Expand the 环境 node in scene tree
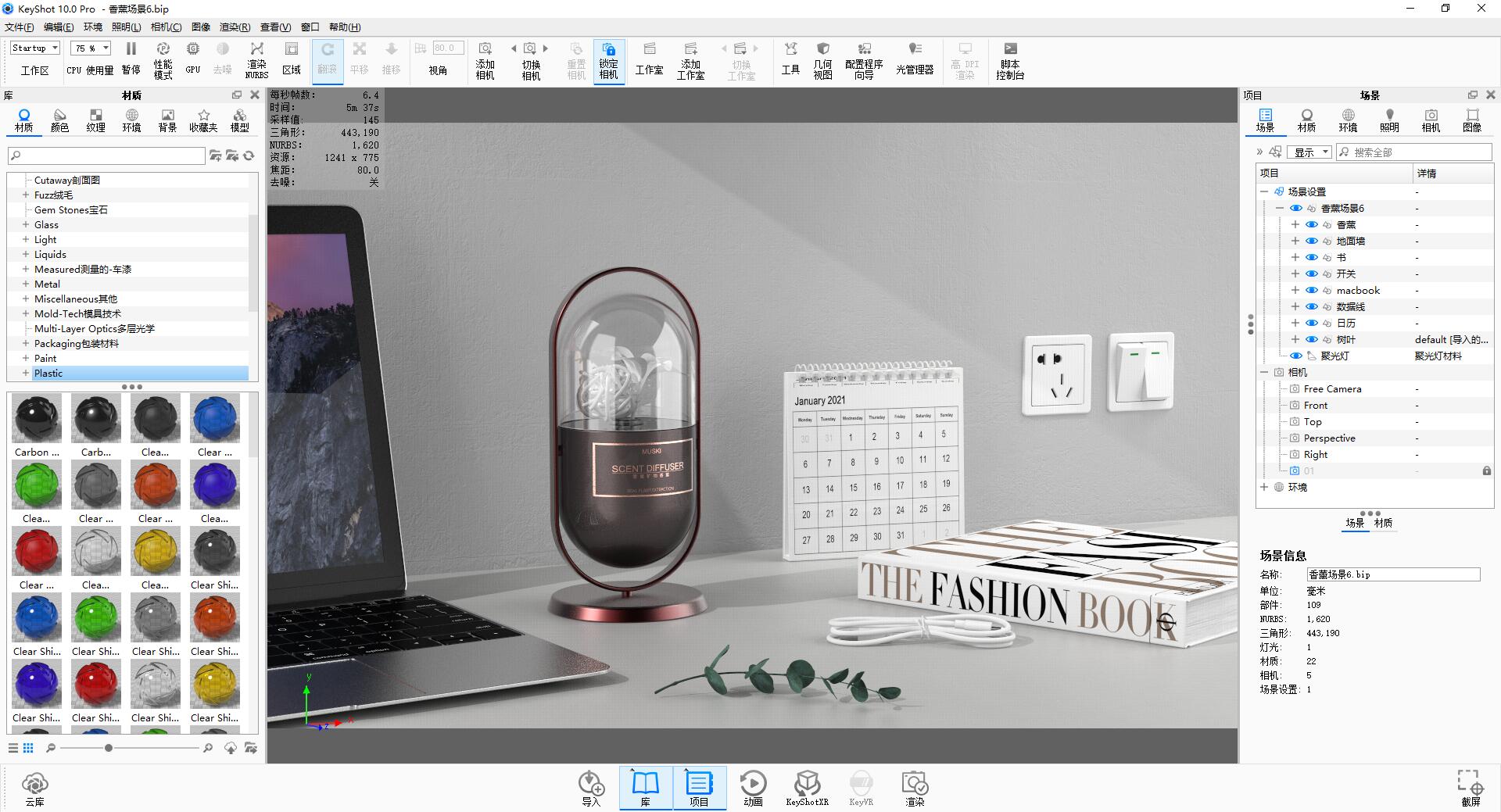This screenshot has width=1501, height=812. tap(1264, 487)
